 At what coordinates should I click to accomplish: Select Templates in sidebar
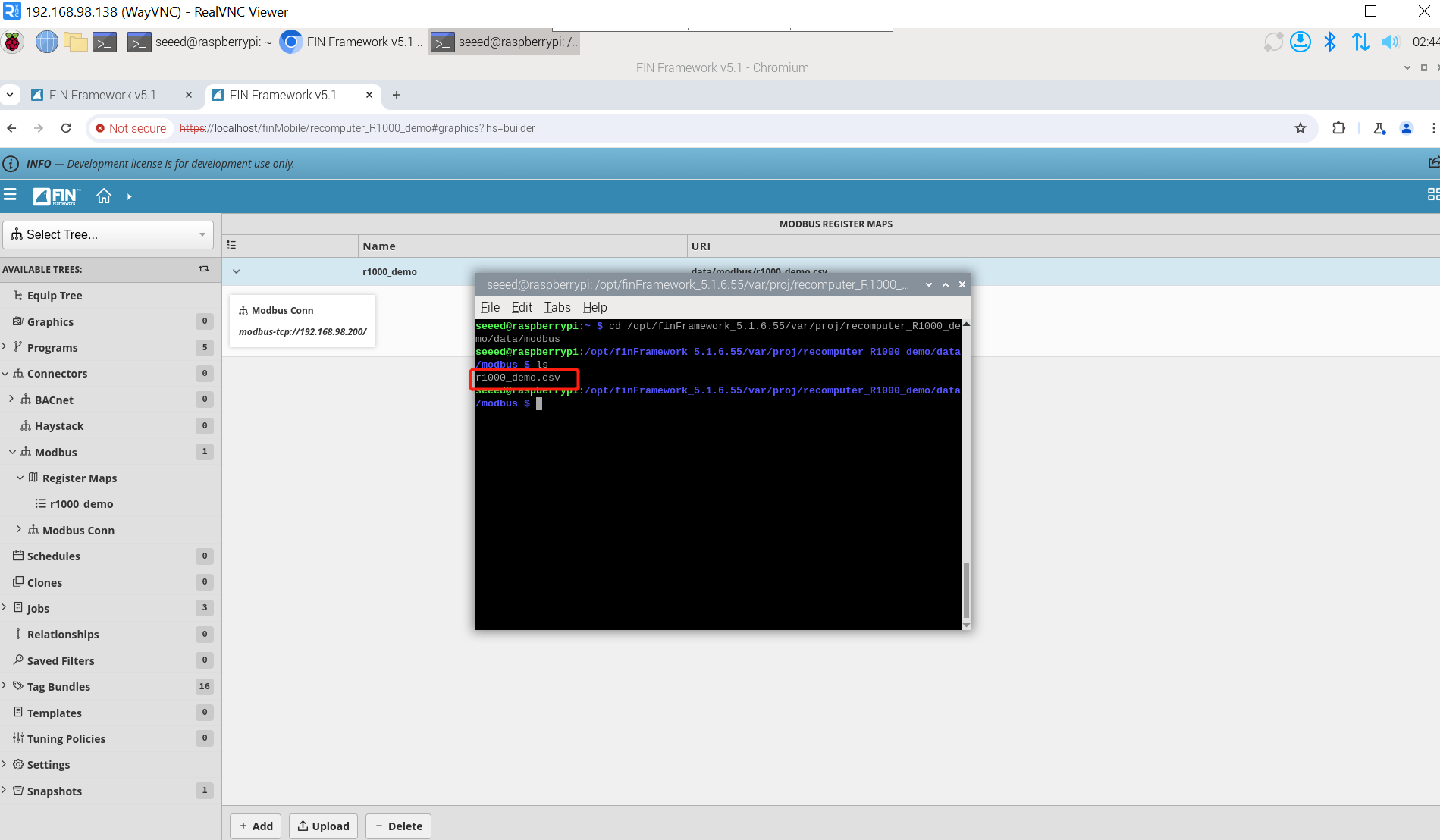coord(54,713)
